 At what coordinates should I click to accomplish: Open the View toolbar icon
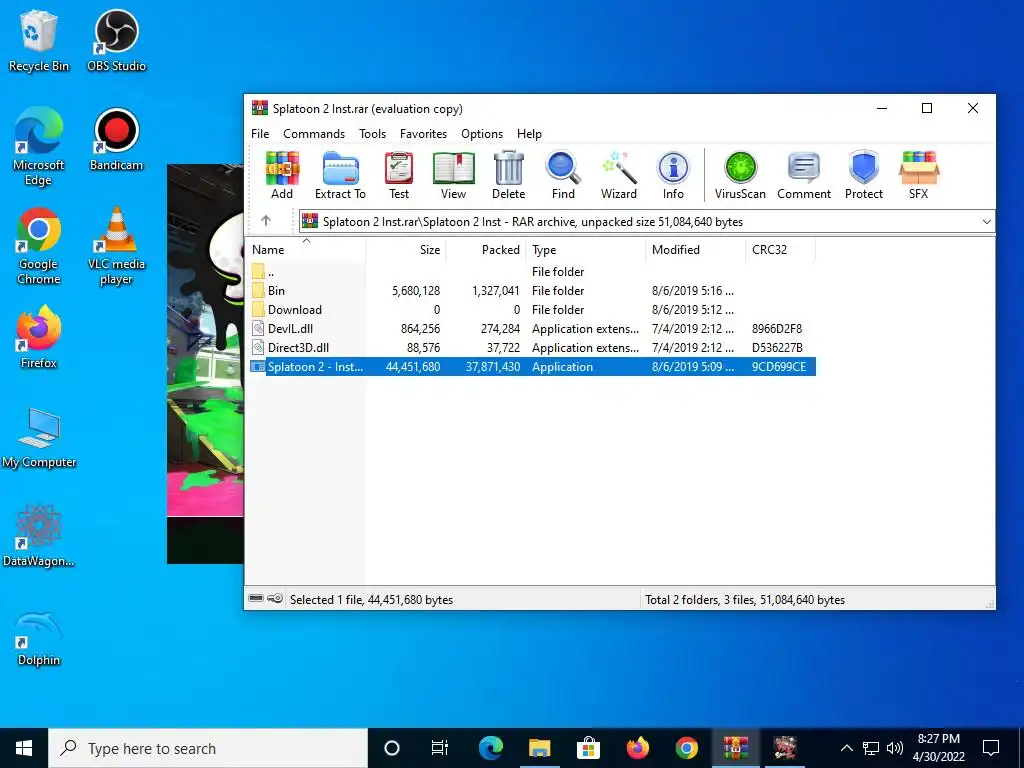[x=453, y=175]
